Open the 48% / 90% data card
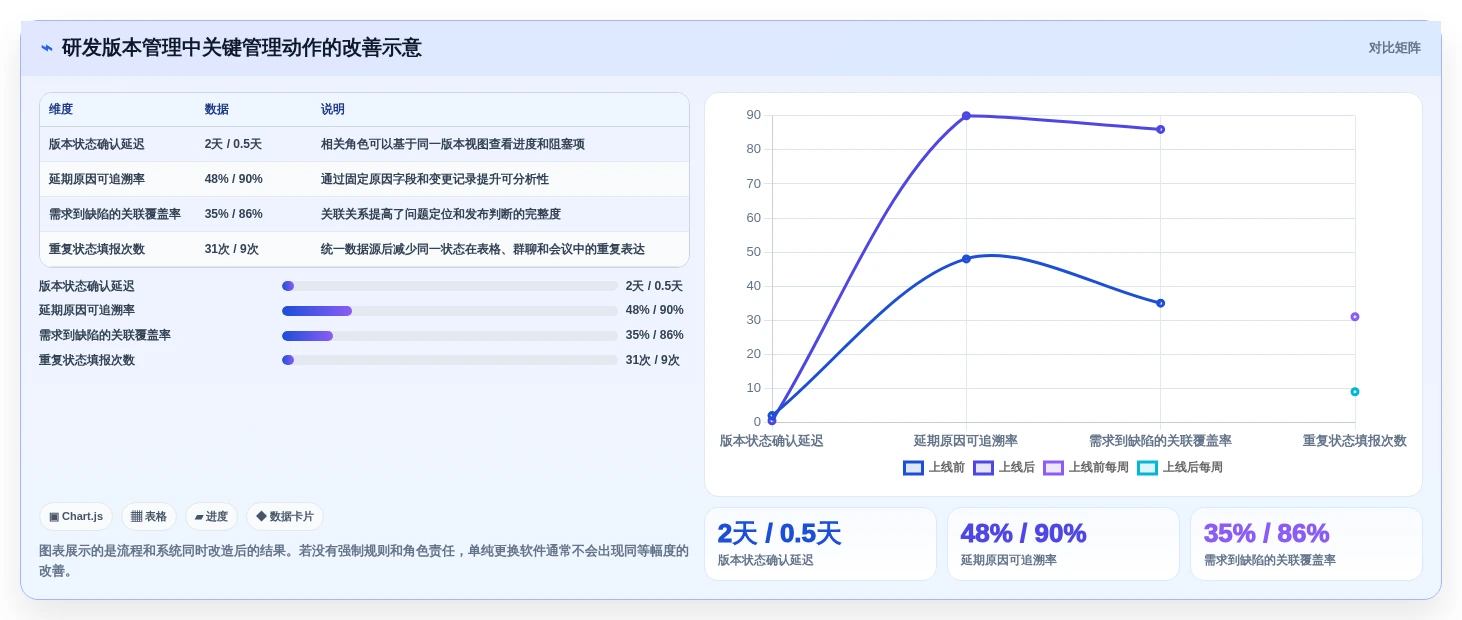The width and height of the screenshot is (1462, 620). [1064, 544]
